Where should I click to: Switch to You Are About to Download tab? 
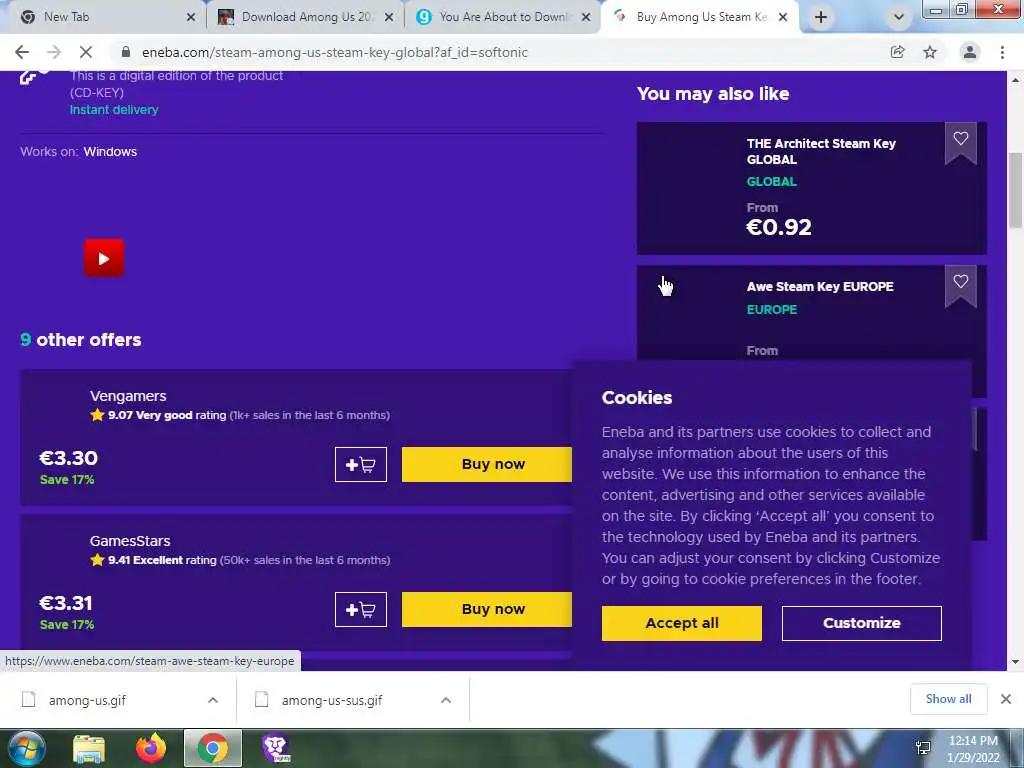click(x=496, y=18)
